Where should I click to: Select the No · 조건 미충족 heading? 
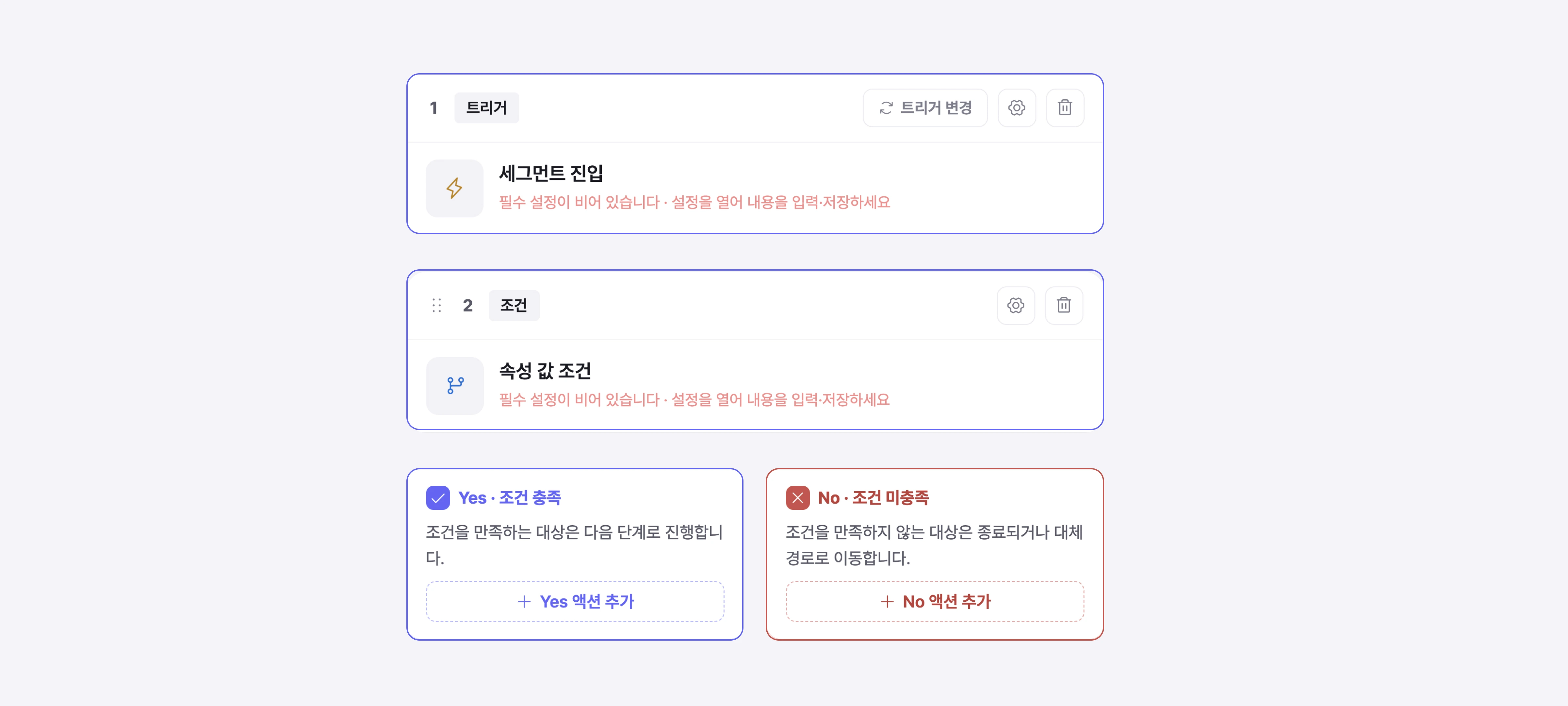tap(873, 498)
